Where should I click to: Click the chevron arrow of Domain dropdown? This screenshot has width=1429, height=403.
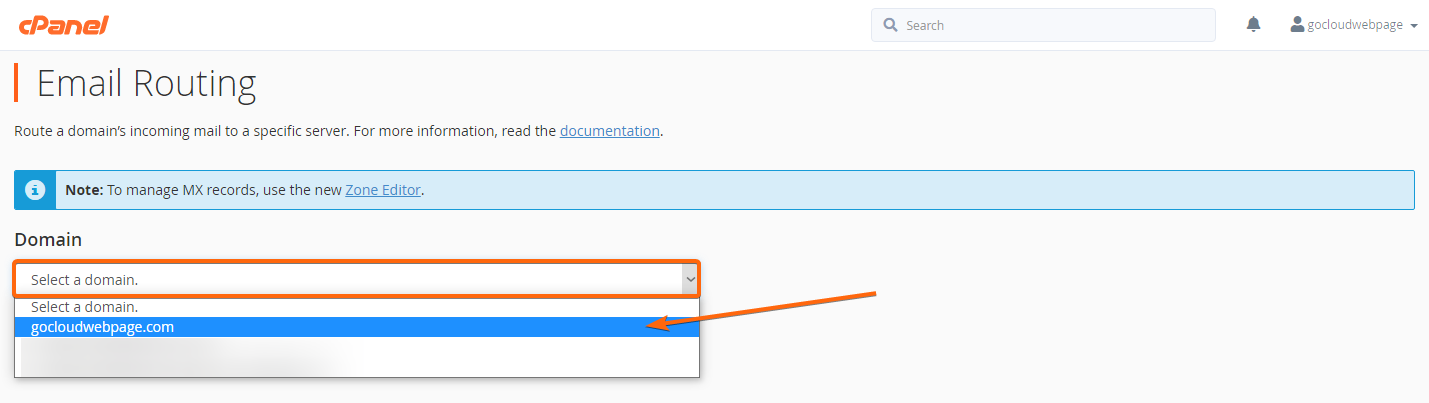tap(689, 281)
